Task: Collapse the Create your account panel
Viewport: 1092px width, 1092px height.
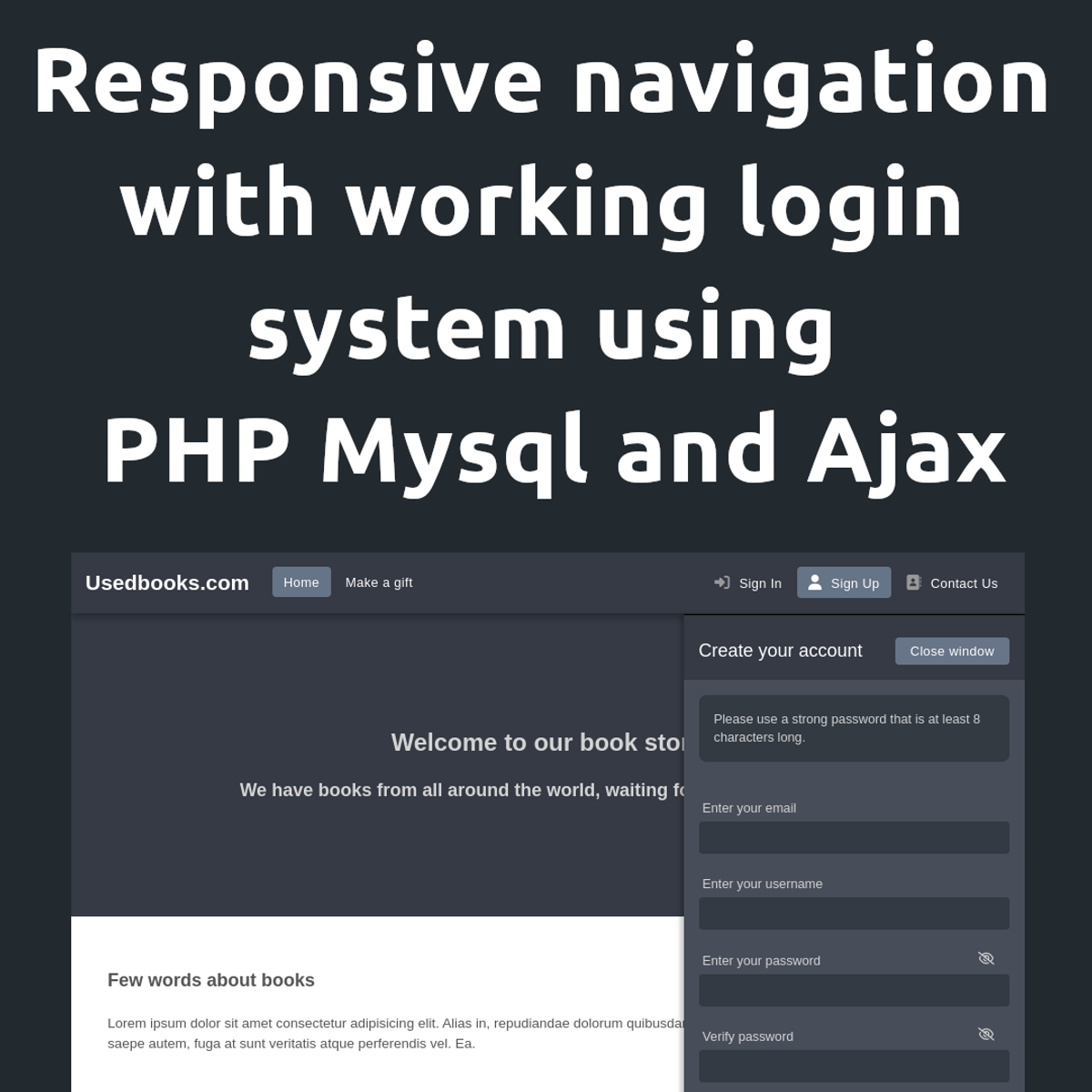Action: click(952, 651)
